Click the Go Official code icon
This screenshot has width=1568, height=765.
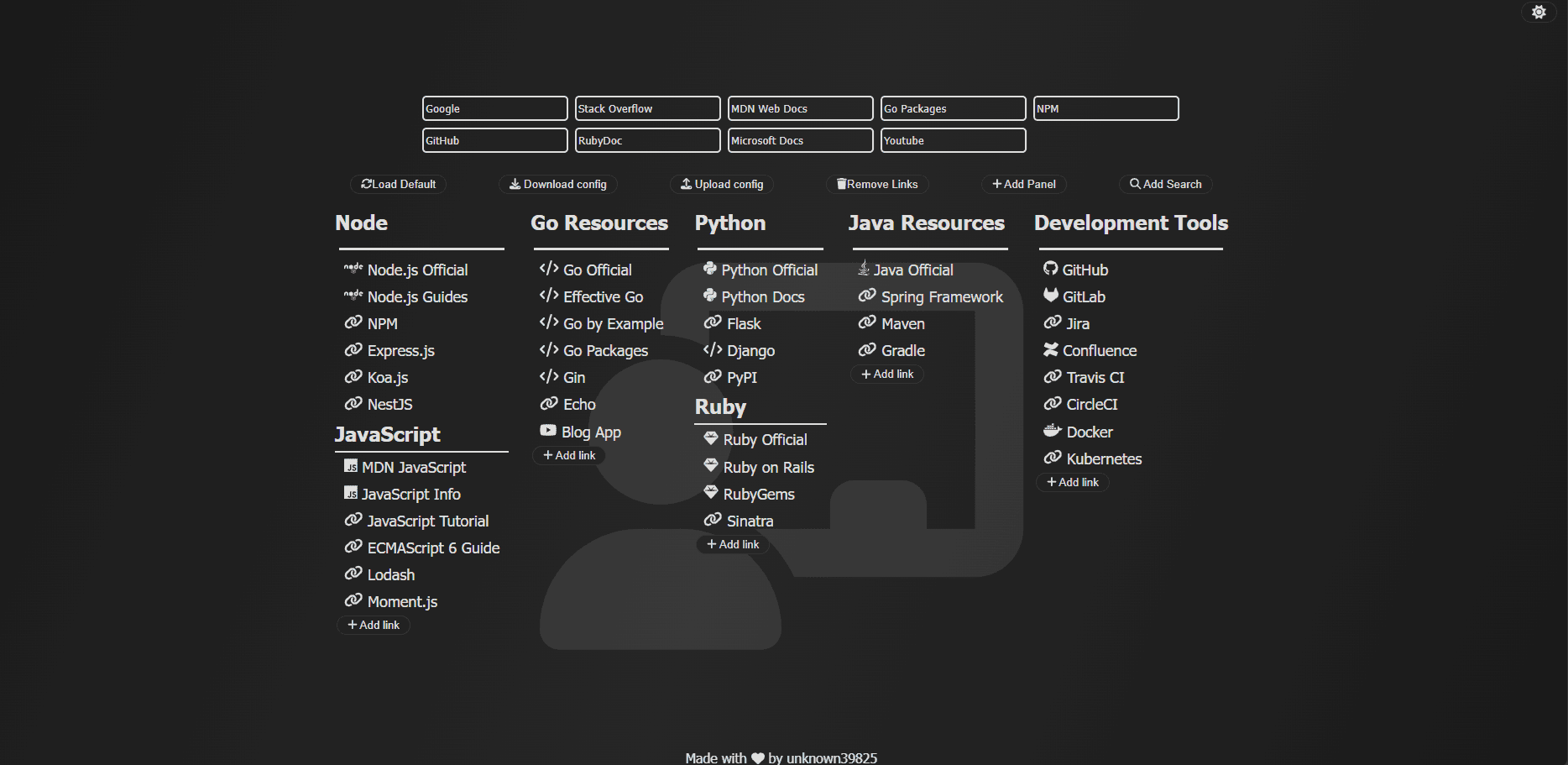click(x=549, y=269)
